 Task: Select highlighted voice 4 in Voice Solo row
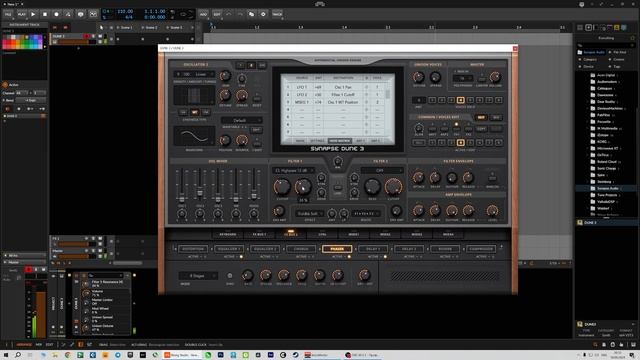click(460, 100)
